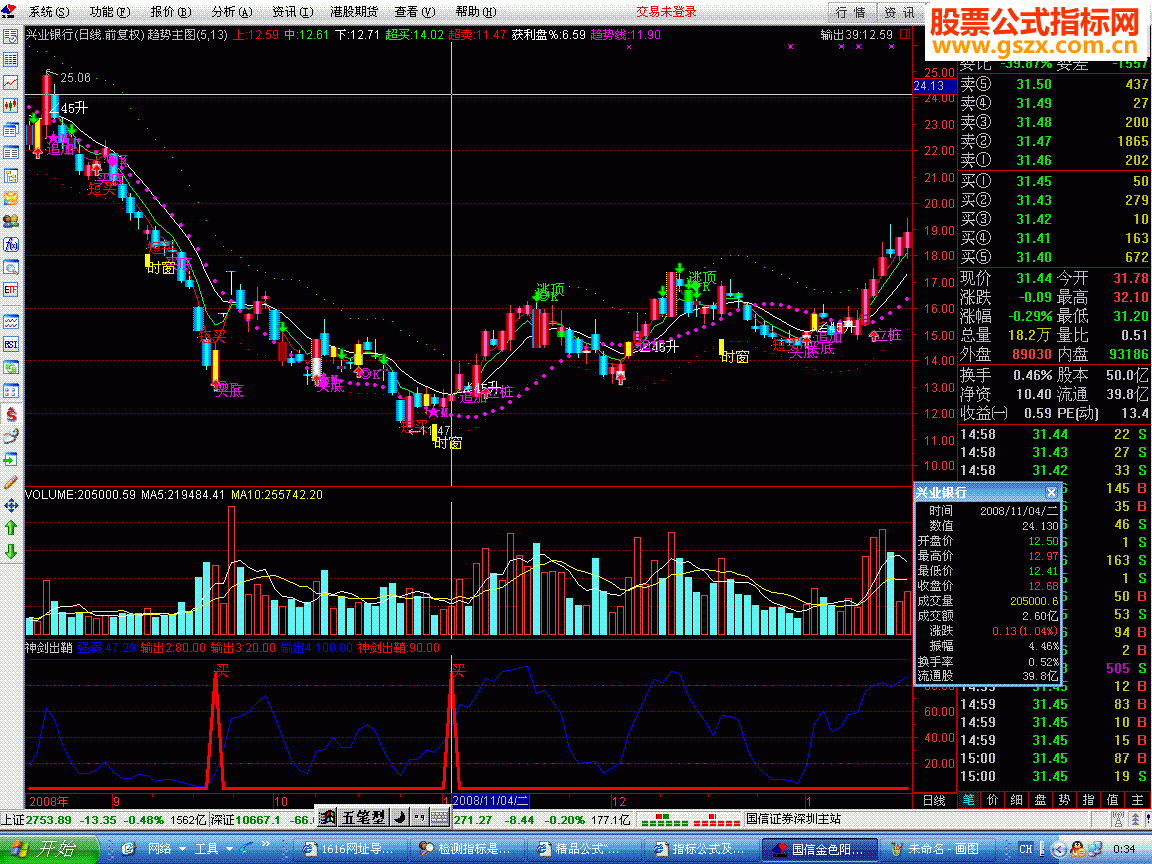Viewport: 1152px width, 864px height.
Task: Click the 深证 index value 10667.1
Action: [256, 820]
